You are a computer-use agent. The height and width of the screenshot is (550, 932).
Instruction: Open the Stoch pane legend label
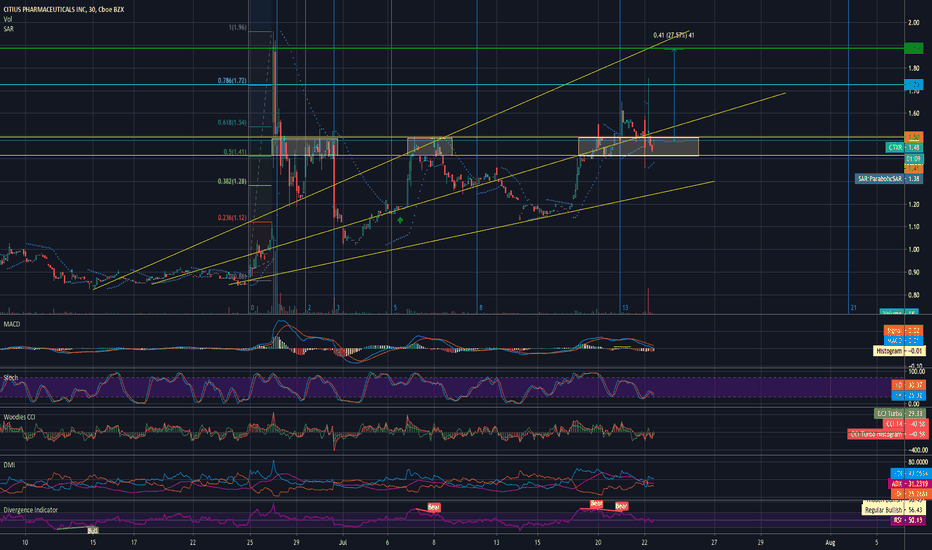pyautogui.click(x=11, y=378)
